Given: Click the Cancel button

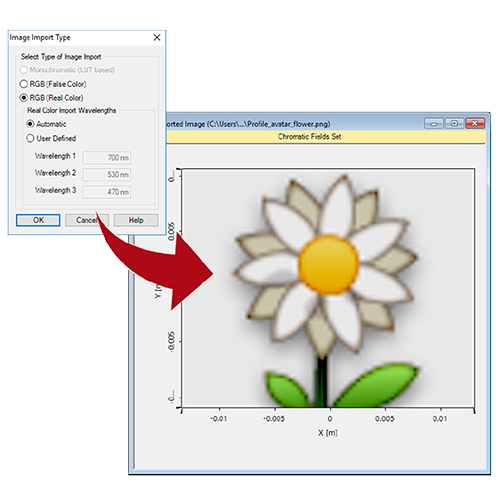Looking at the screenshot, I should (87, 220).
